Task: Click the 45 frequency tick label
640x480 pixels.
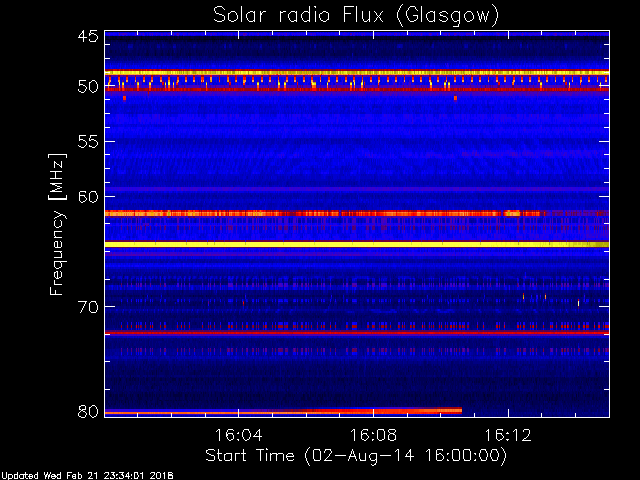Action: click(x=88, y=37)
